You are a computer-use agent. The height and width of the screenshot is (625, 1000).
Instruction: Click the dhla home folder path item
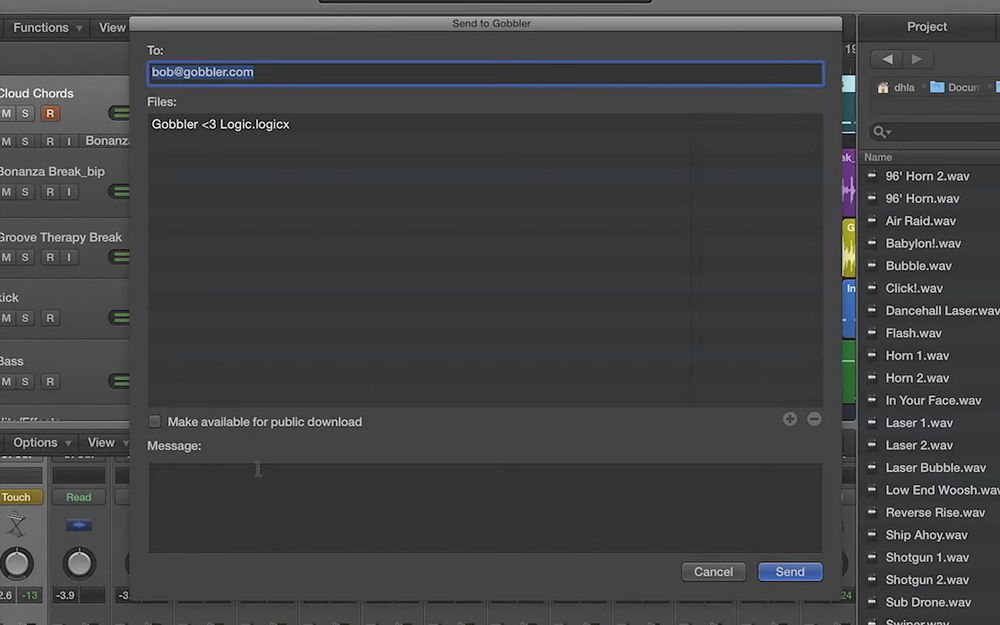pyautogui.click(x=896, y=87)
